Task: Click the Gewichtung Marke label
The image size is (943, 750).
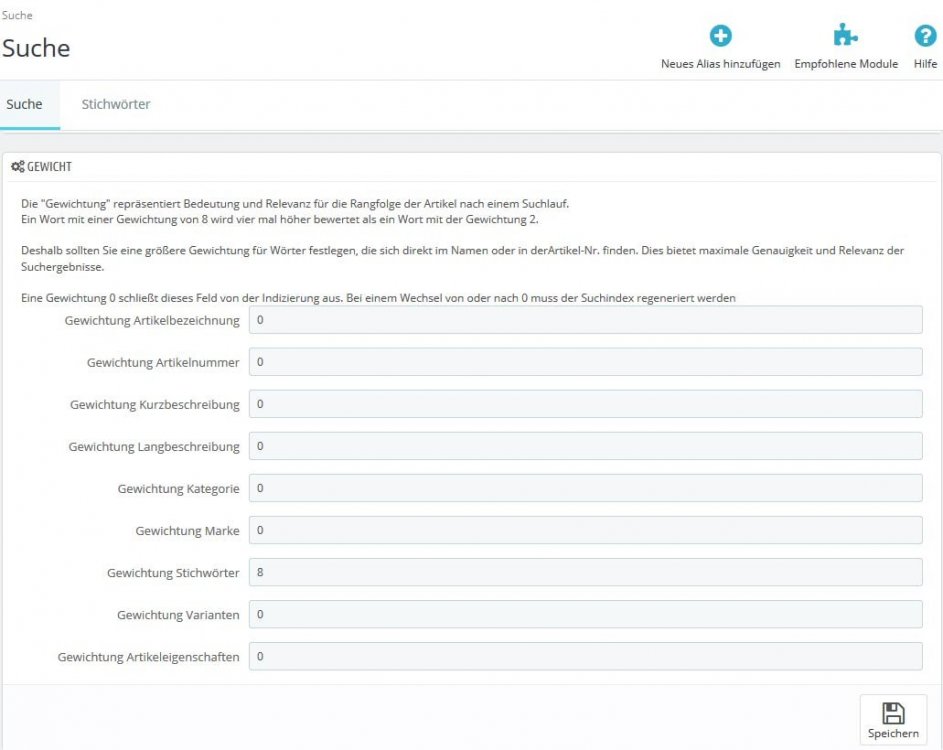Action: pos(187,531)
